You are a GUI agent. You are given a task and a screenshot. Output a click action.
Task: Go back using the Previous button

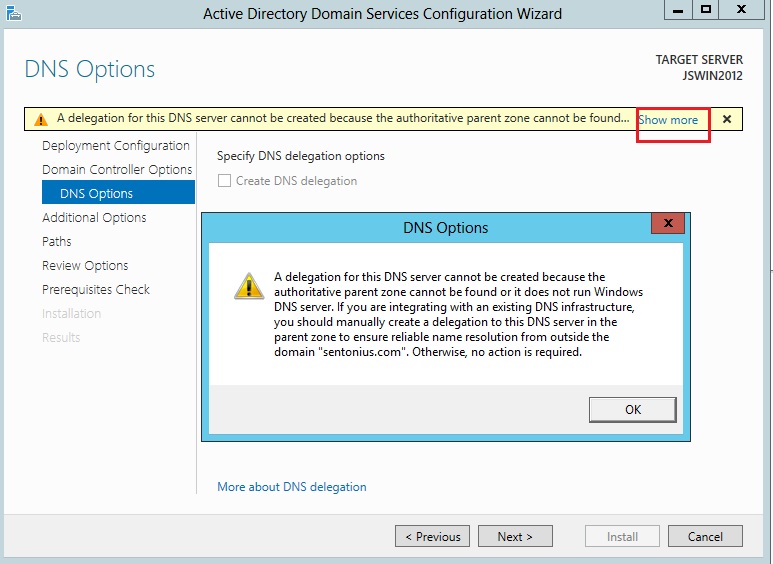point(432,536)
